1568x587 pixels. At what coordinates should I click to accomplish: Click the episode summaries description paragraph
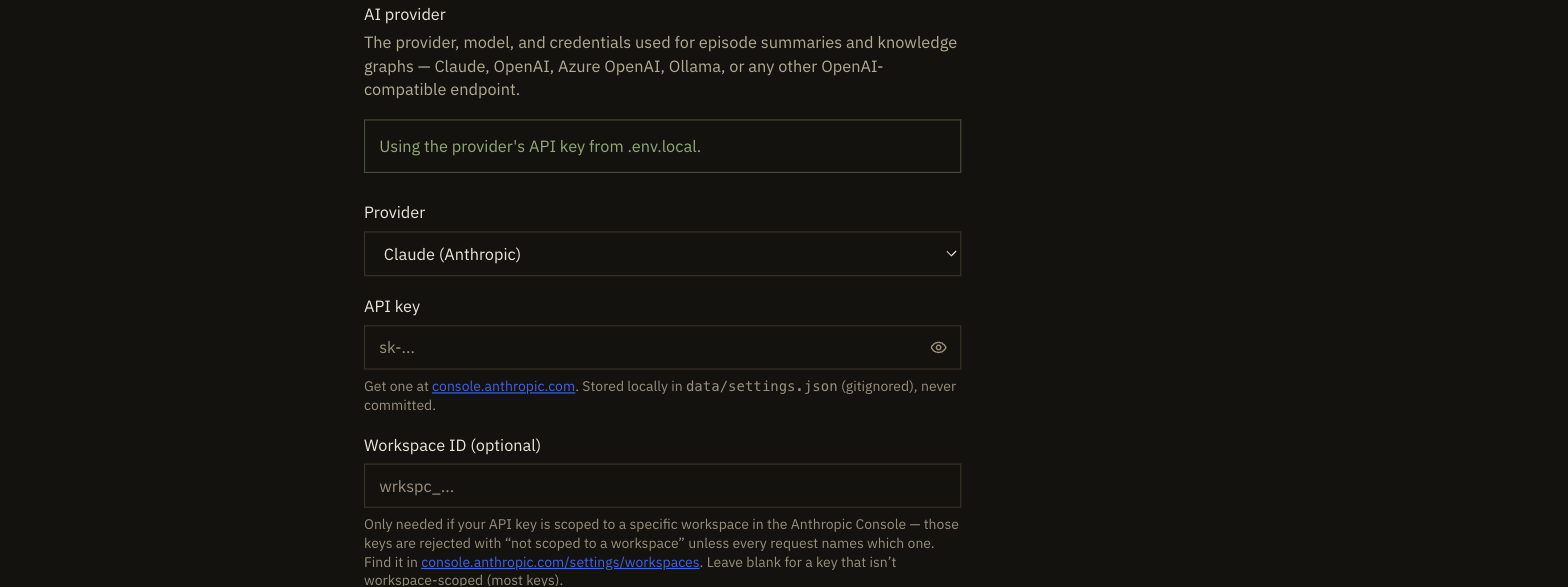click(660, 66)
